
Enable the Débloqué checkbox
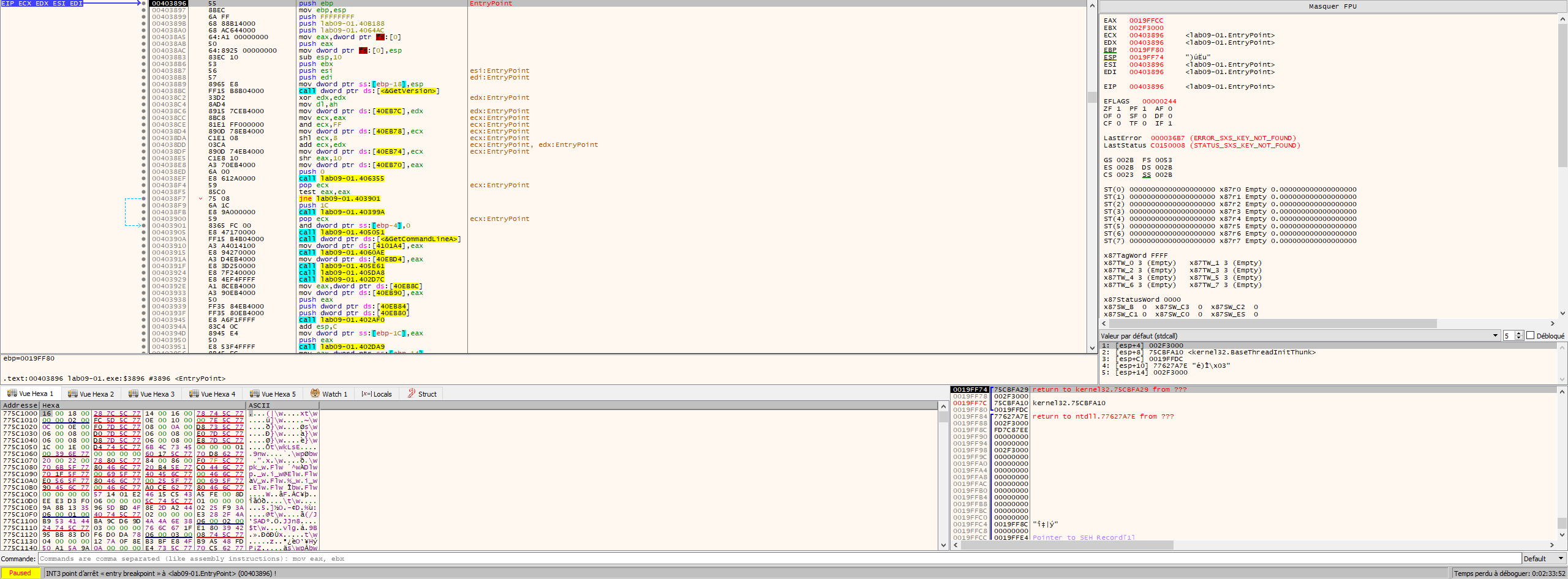click(1531, 335)
